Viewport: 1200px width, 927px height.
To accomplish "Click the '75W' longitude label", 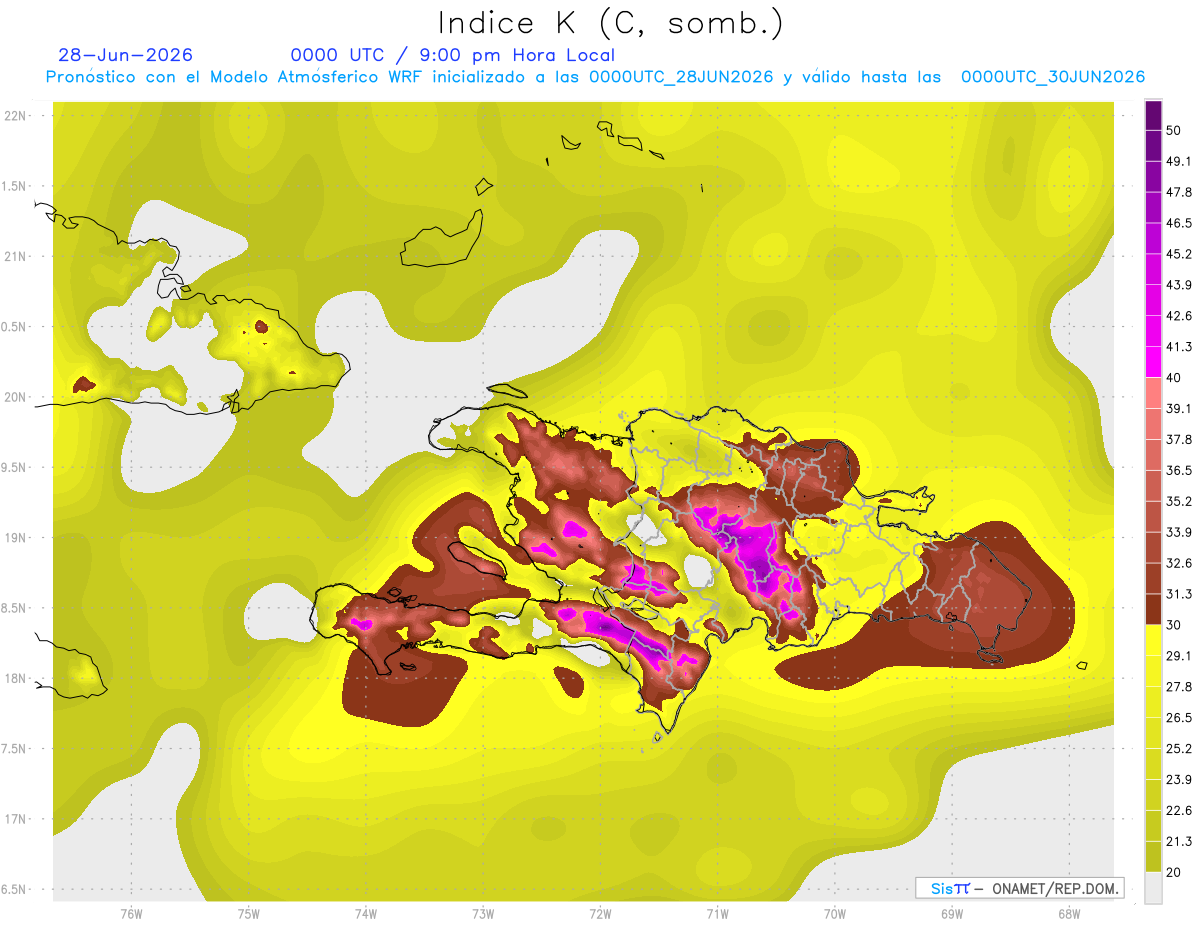I will (249, 913).
